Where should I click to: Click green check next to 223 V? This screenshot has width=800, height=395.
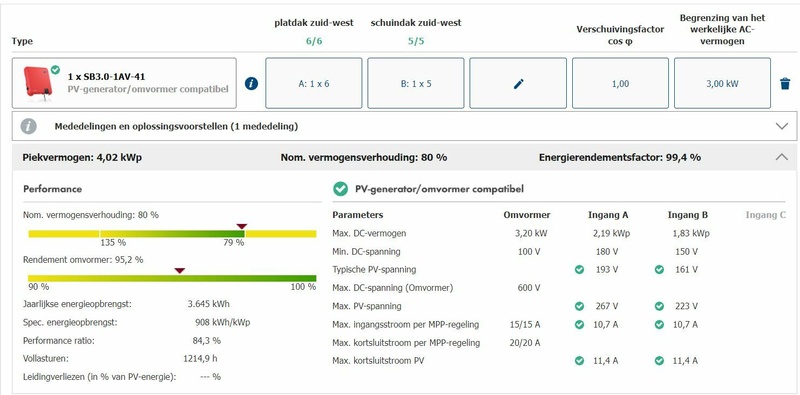659,306
